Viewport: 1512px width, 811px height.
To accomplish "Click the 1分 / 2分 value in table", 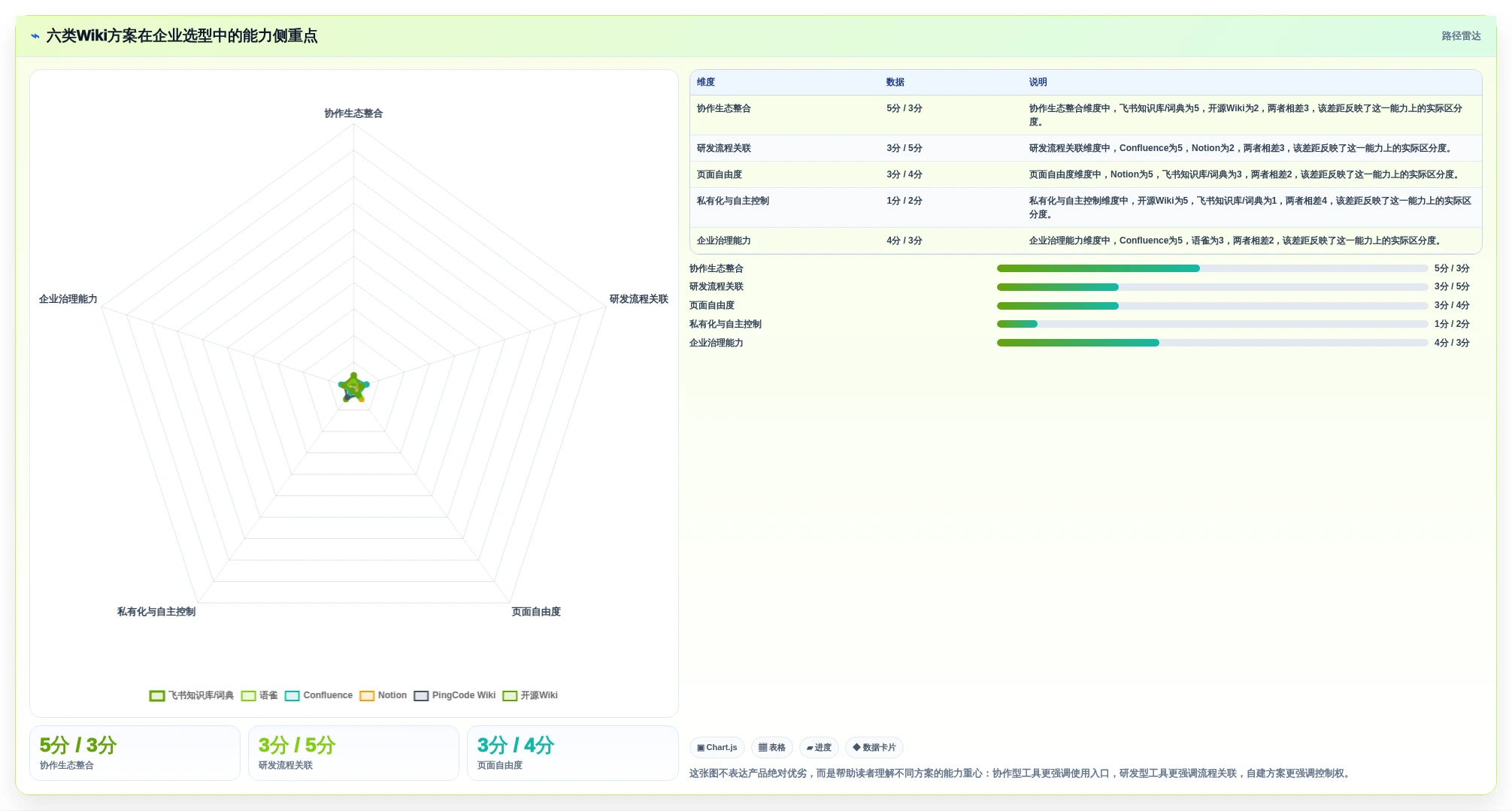I will (904, 201).
